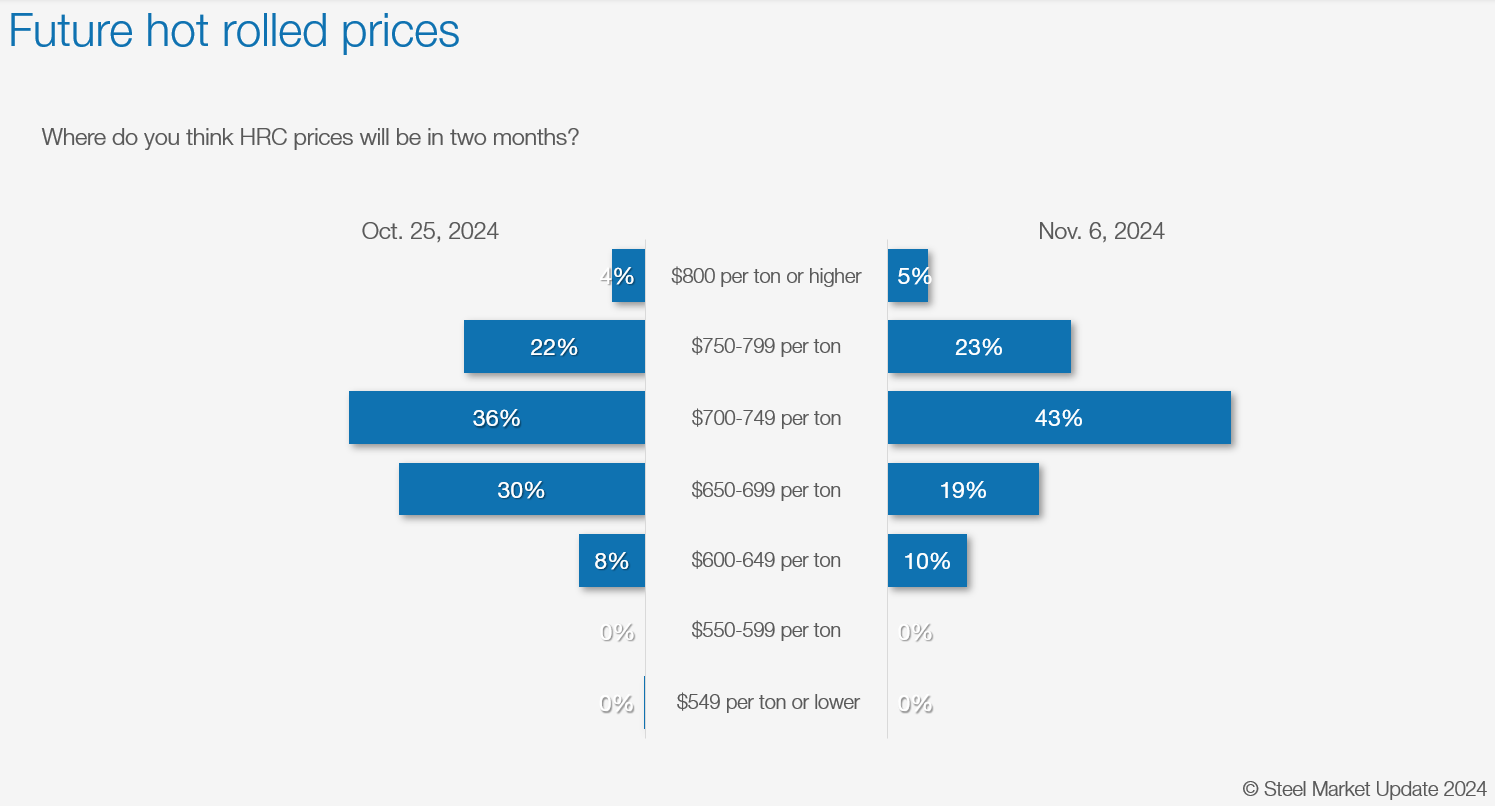Screen dimensions: 1495x806
Task: Pick the 19% bar for Nov. 6
Action: pyautogui.click(x=963, y=490)
